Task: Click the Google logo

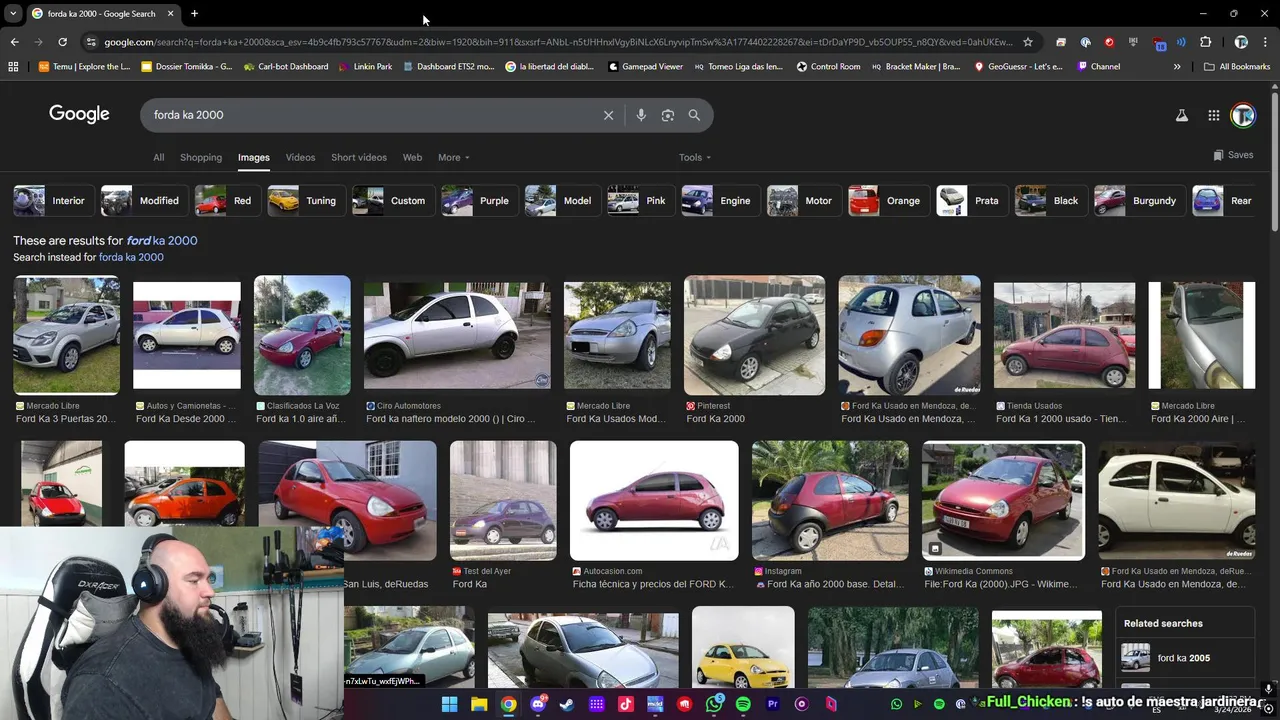Action: [79, 114]
